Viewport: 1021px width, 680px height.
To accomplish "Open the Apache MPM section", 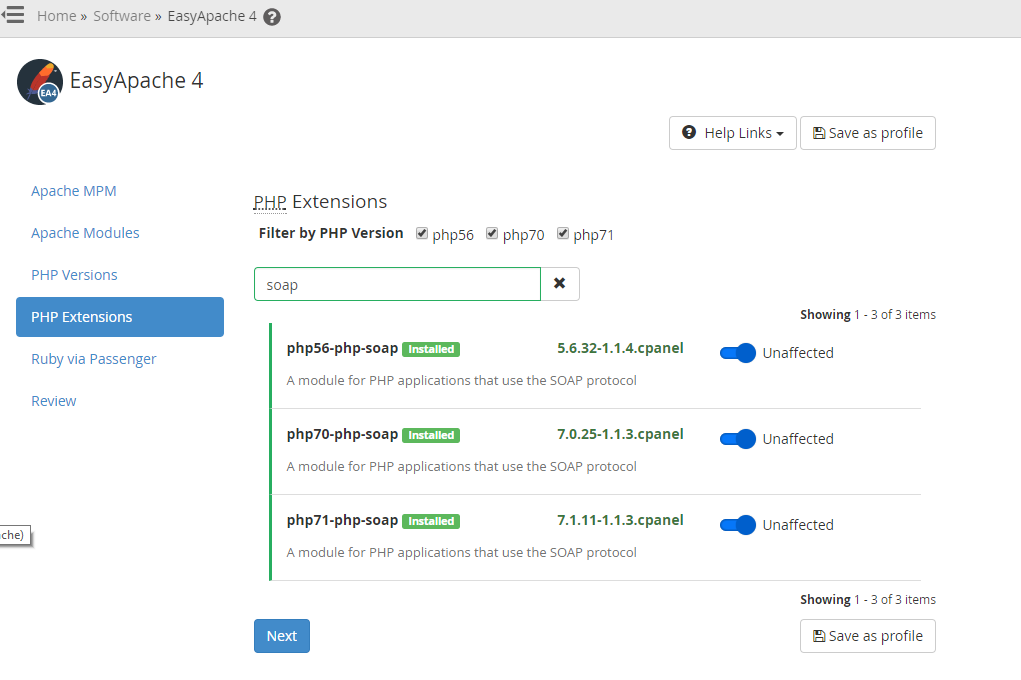I will point(74,191).
